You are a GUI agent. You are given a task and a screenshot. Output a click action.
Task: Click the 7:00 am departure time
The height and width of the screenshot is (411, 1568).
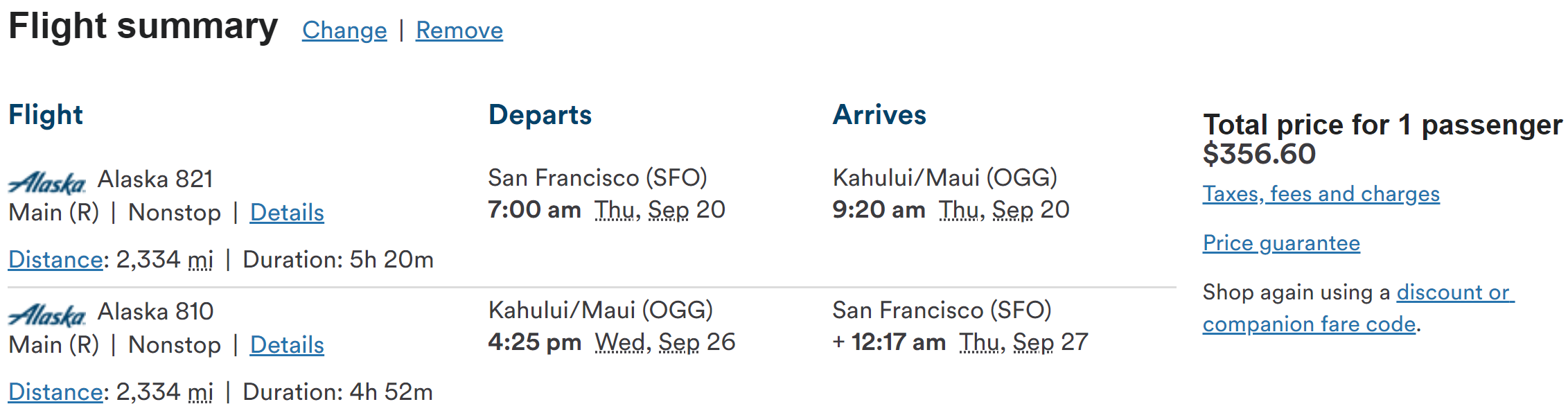(x=534, y=209)
